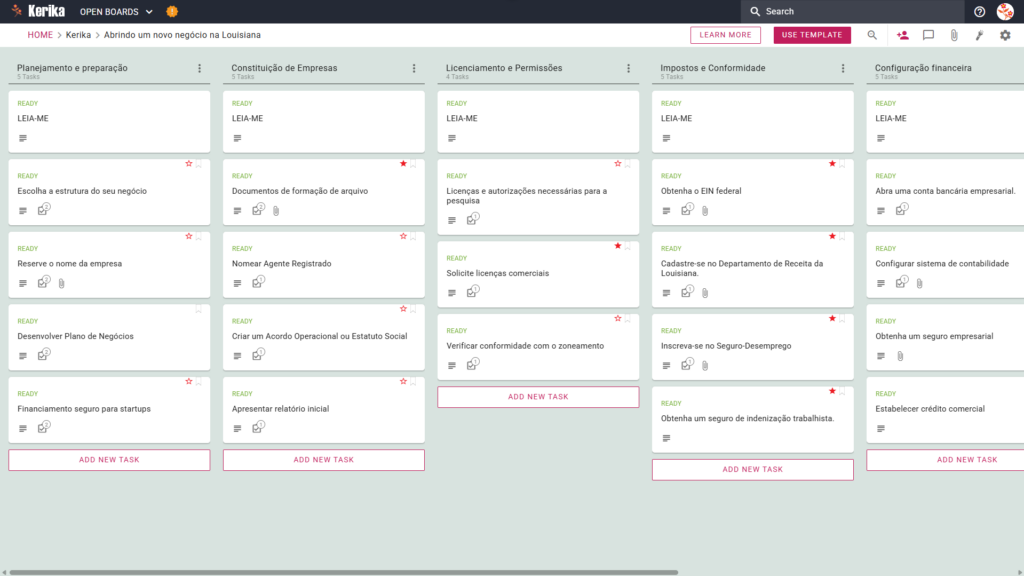
Task: Open 'Licenças e autorizações necessárias para a pesquisa' card
Action: point(538,197)
